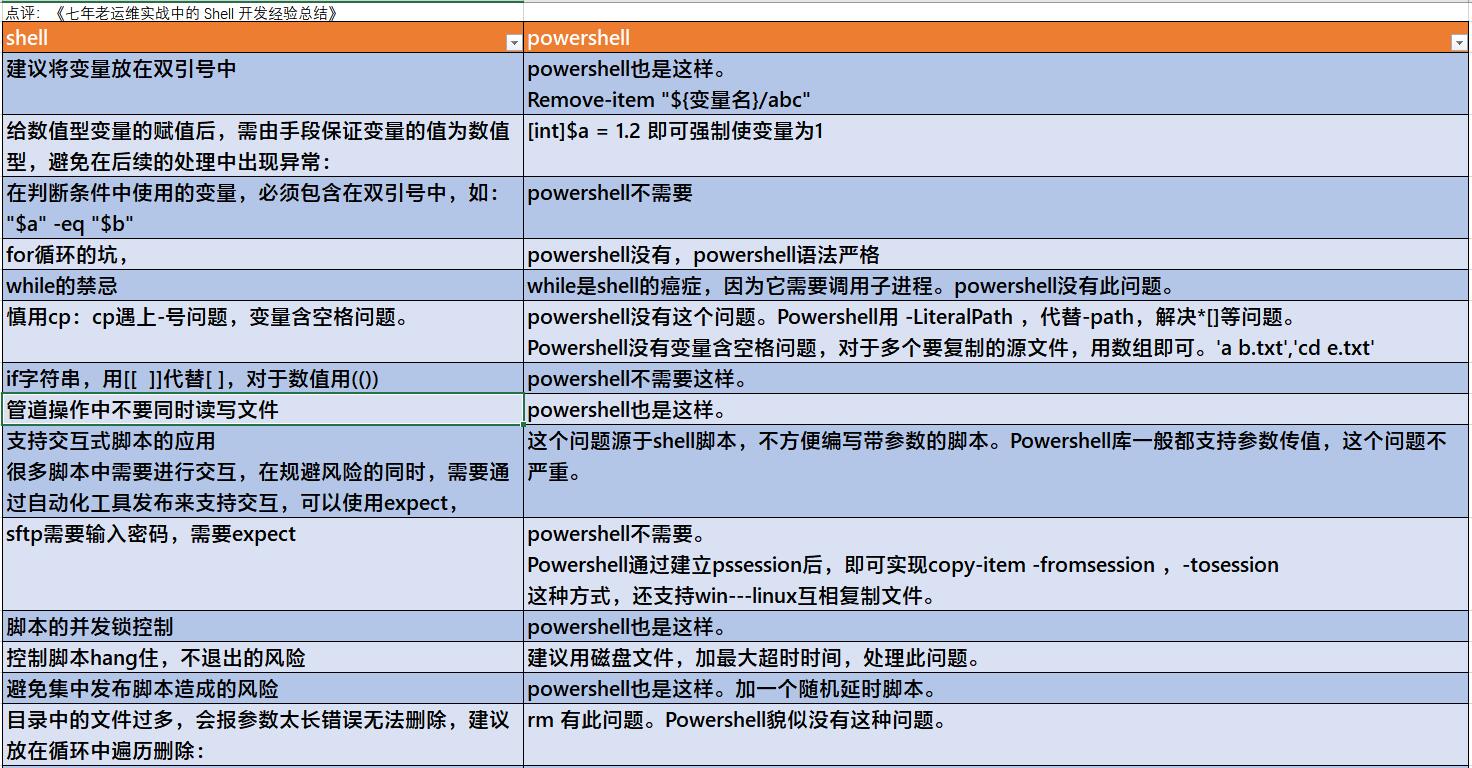This screenshot has height=768, width=1472.
Task: Open the powershell column filter dropdown
Action: click(1460, 42)
